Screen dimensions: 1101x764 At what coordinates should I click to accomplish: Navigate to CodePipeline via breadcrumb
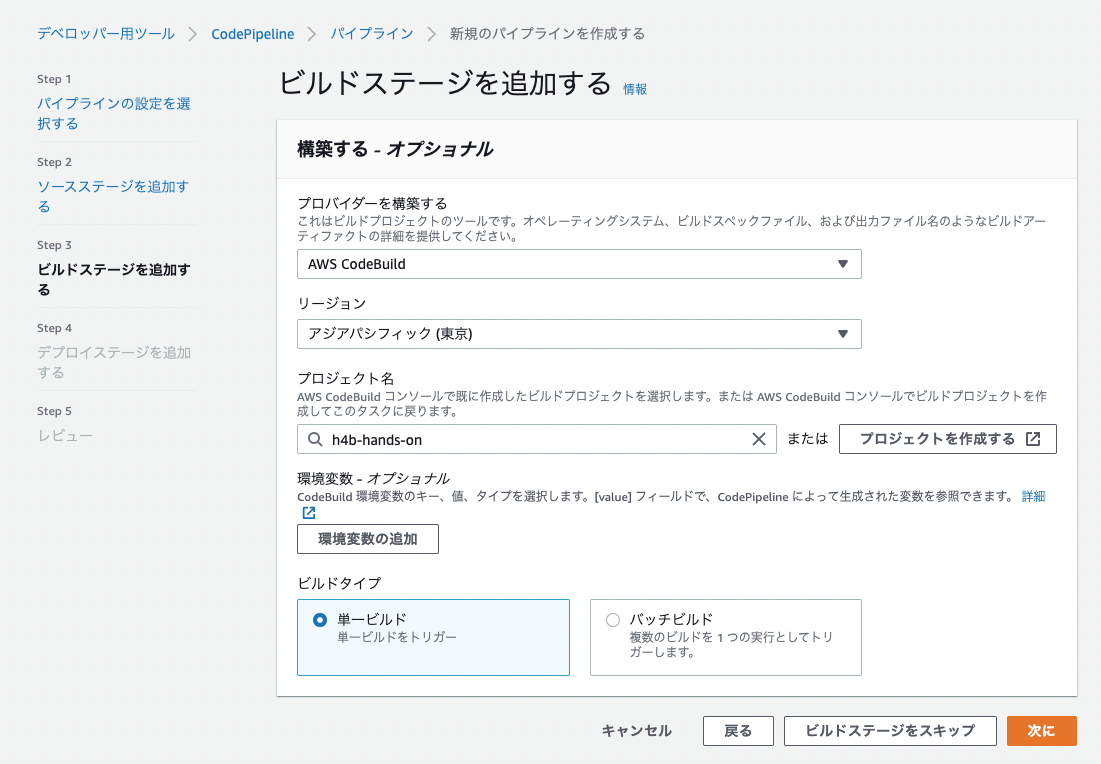tap(251, 33)
